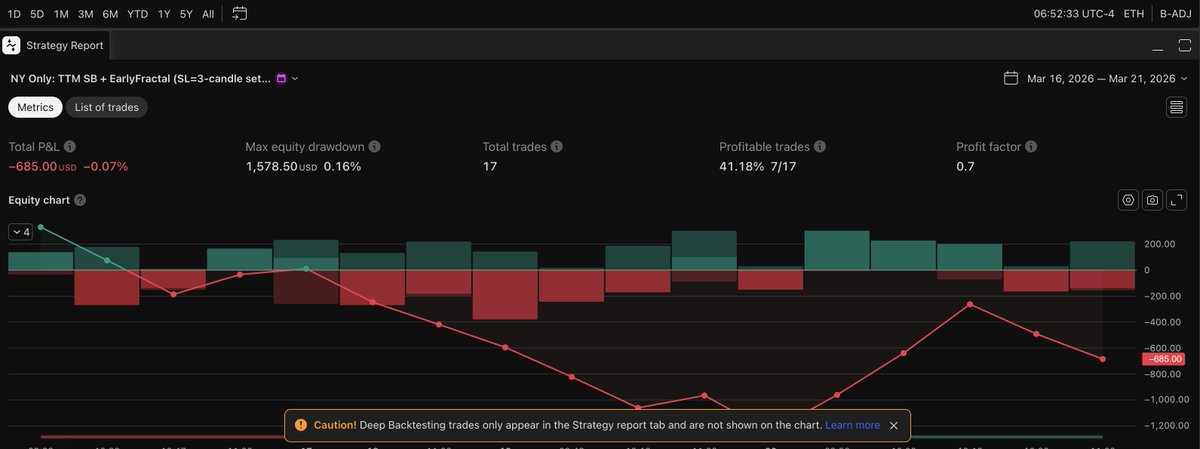The image size is (1200, 449).
Task: Change the Mar 16 – Mar 21, 2026 range
Action: [1101, 78]
